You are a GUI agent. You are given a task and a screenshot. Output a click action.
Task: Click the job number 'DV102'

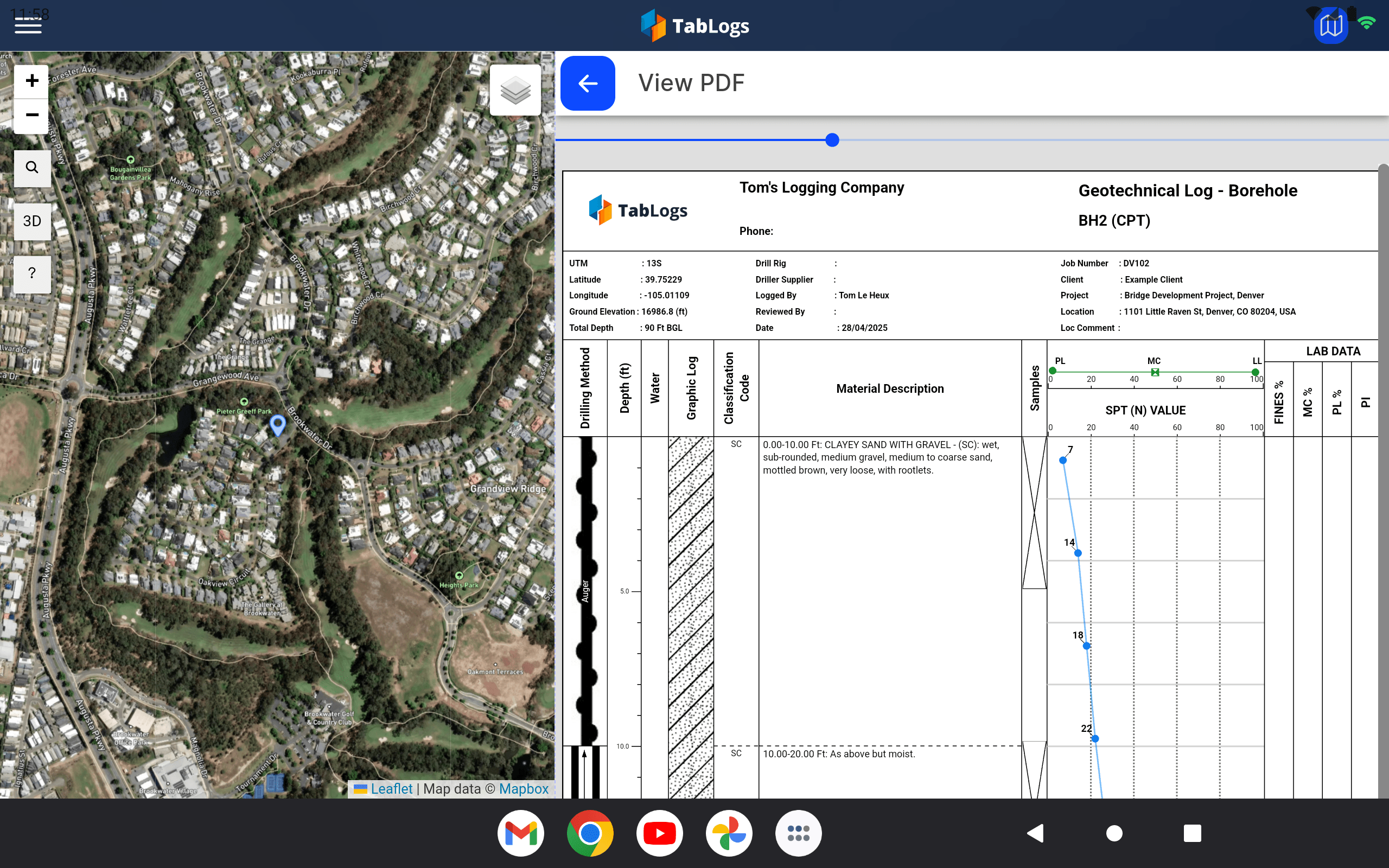click(1136, 264)
